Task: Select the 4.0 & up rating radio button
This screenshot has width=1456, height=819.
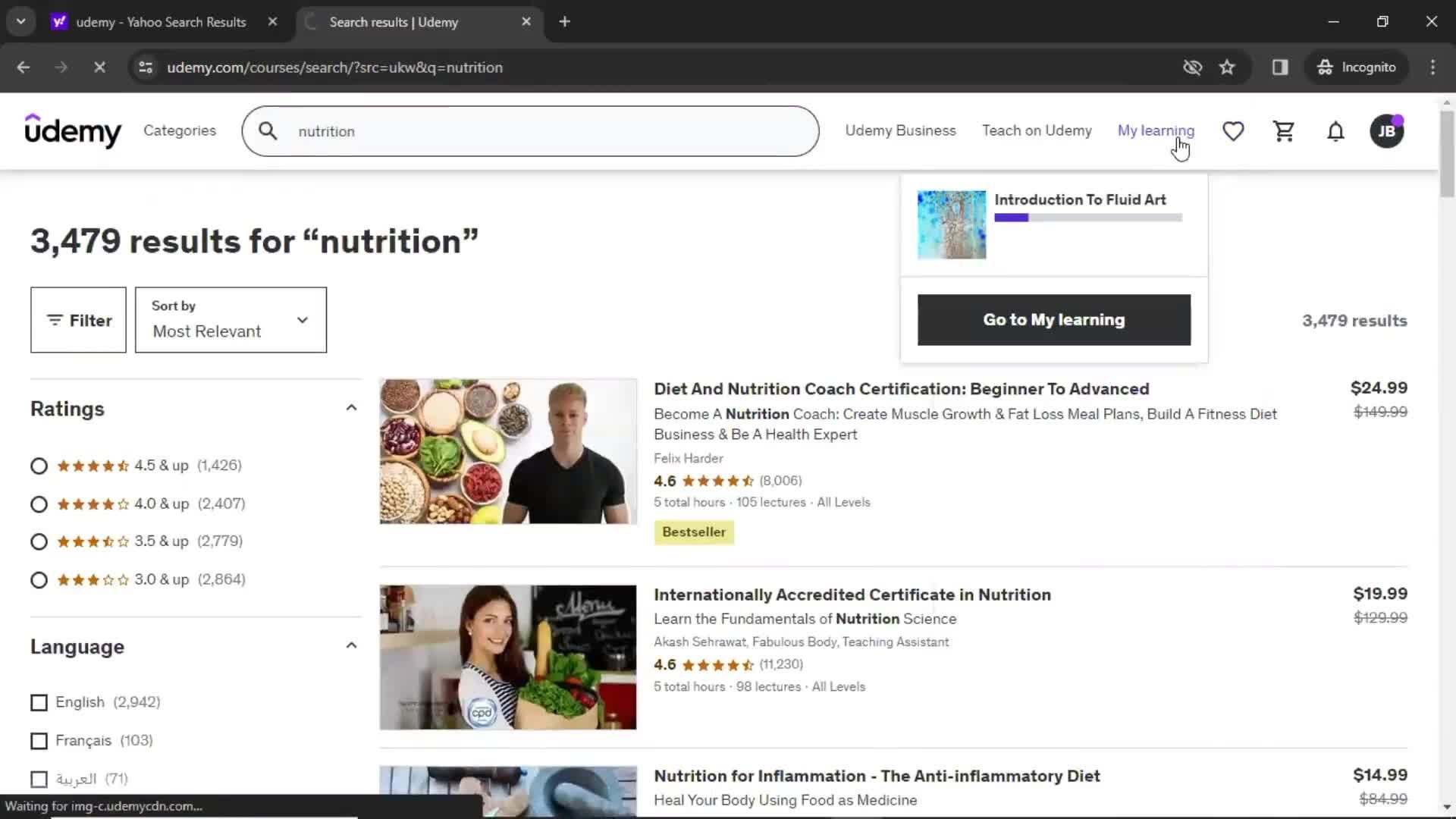Action: tap(38, 503)
